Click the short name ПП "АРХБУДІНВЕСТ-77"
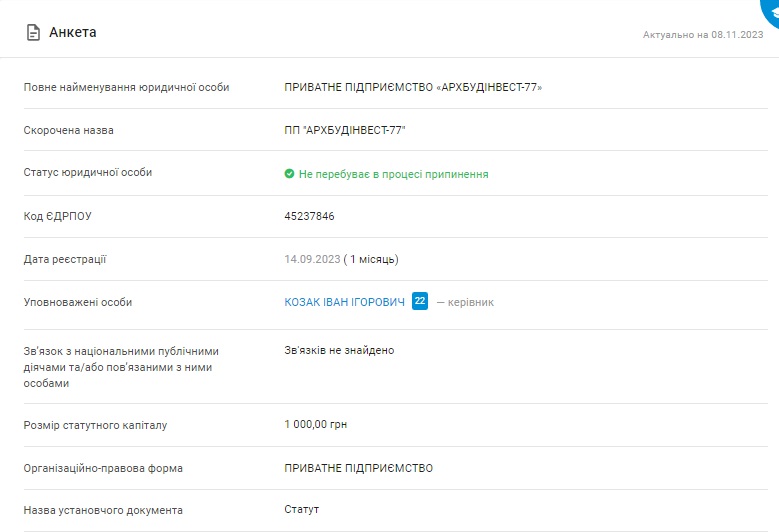The height and width of the screenshot is (532, 779). point(345,130)
